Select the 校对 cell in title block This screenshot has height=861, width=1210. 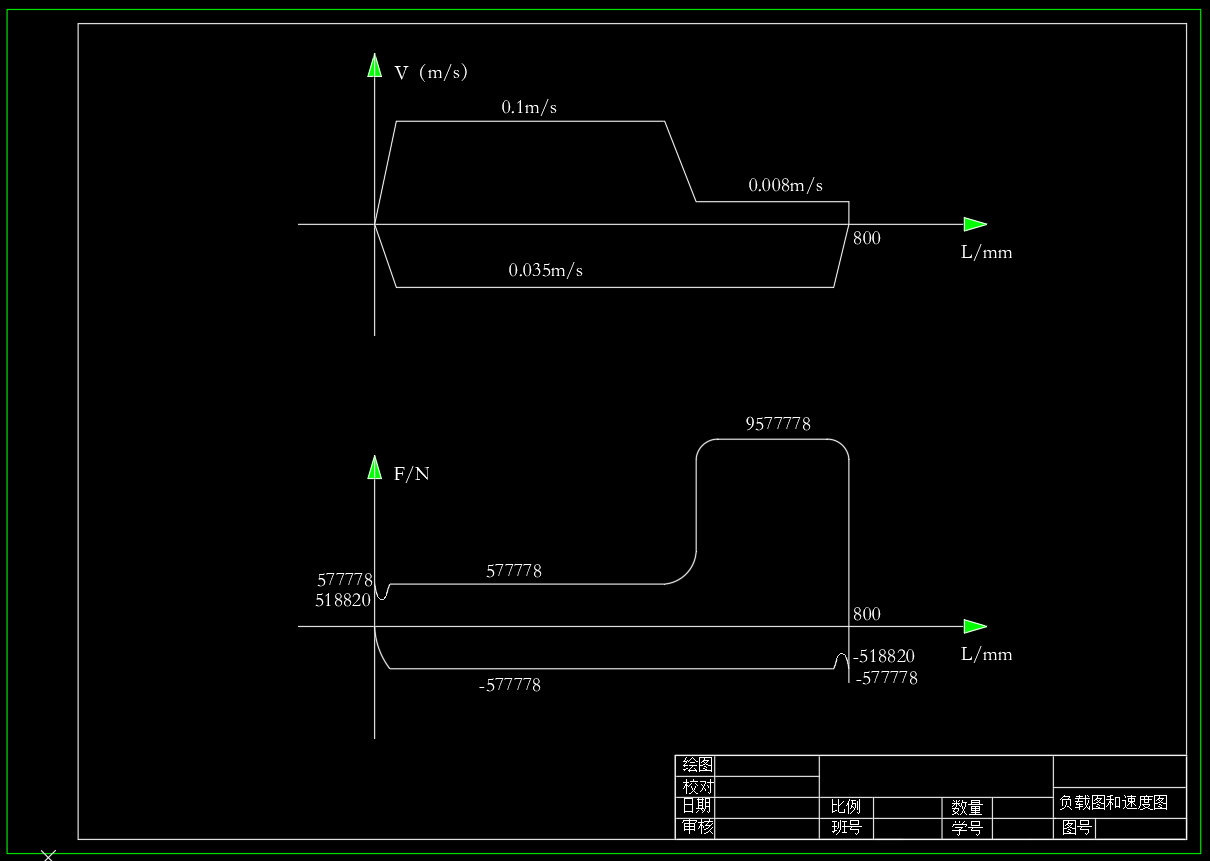(x=697, y=787)
